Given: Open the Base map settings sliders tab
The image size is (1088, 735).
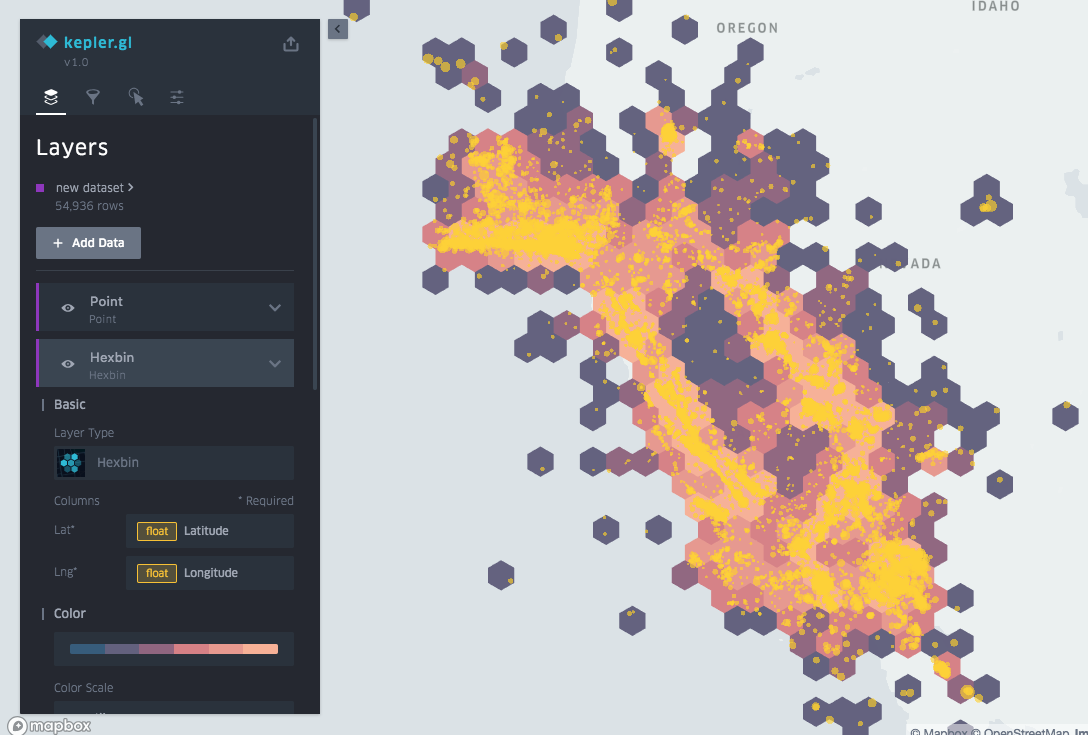Looking at the screenshot, I should tap(177, 97).
